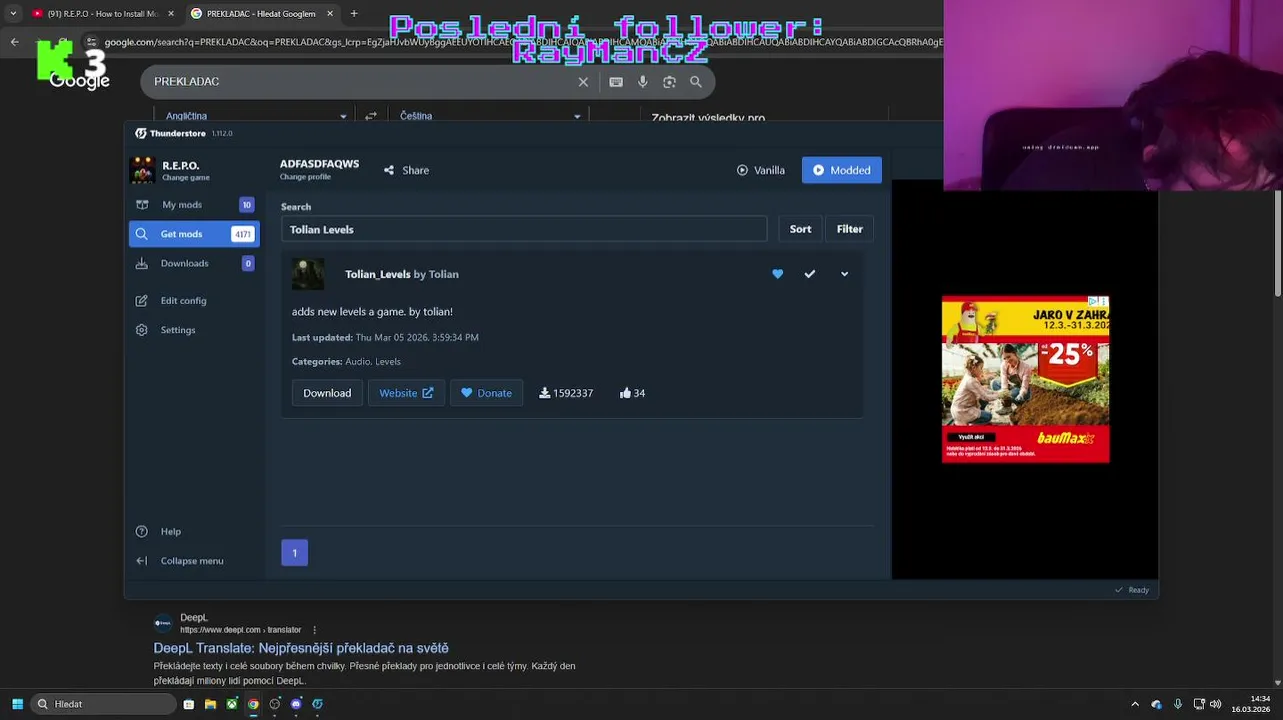Swap translation languages arrows icon
The image size is (1283, 720).
click(x=371, y=116)
